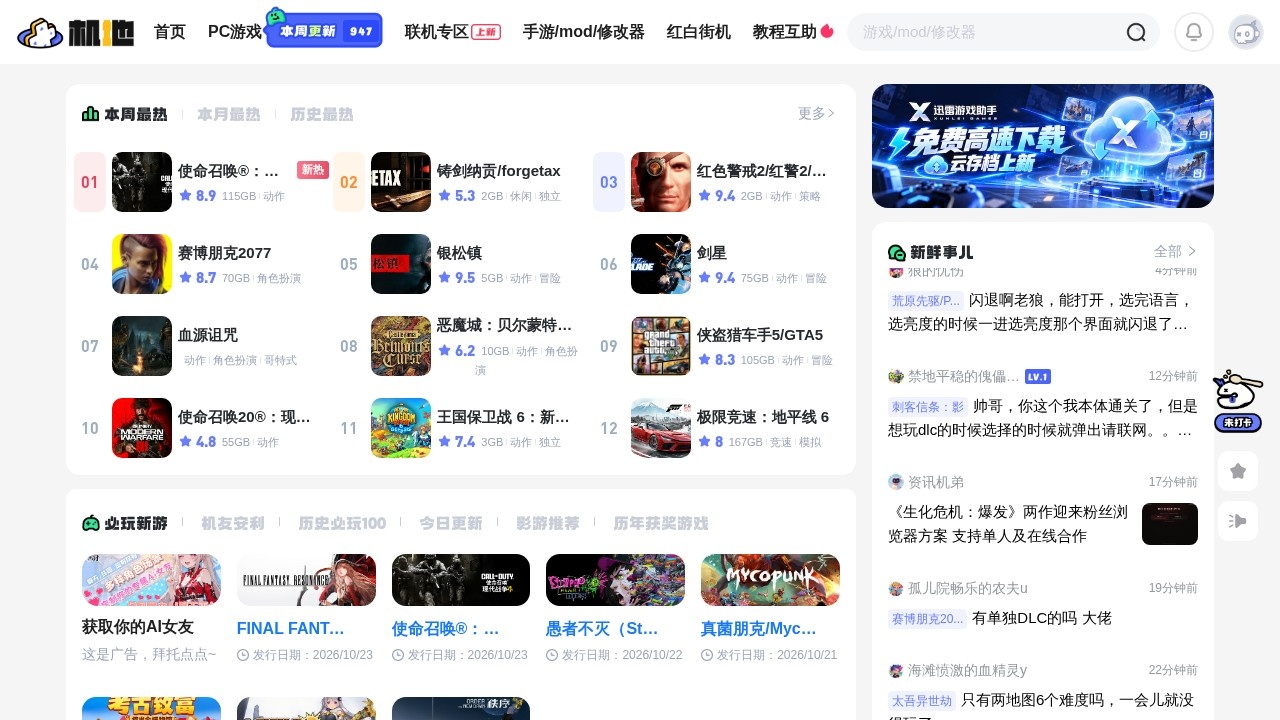Open 手游/mod/修改器 in the navigation

(x=584, y=32)
